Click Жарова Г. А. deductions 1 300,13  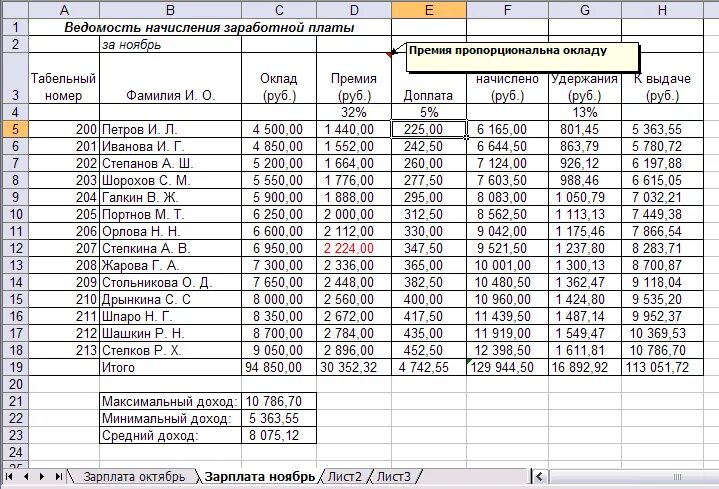tap(585, 265)
